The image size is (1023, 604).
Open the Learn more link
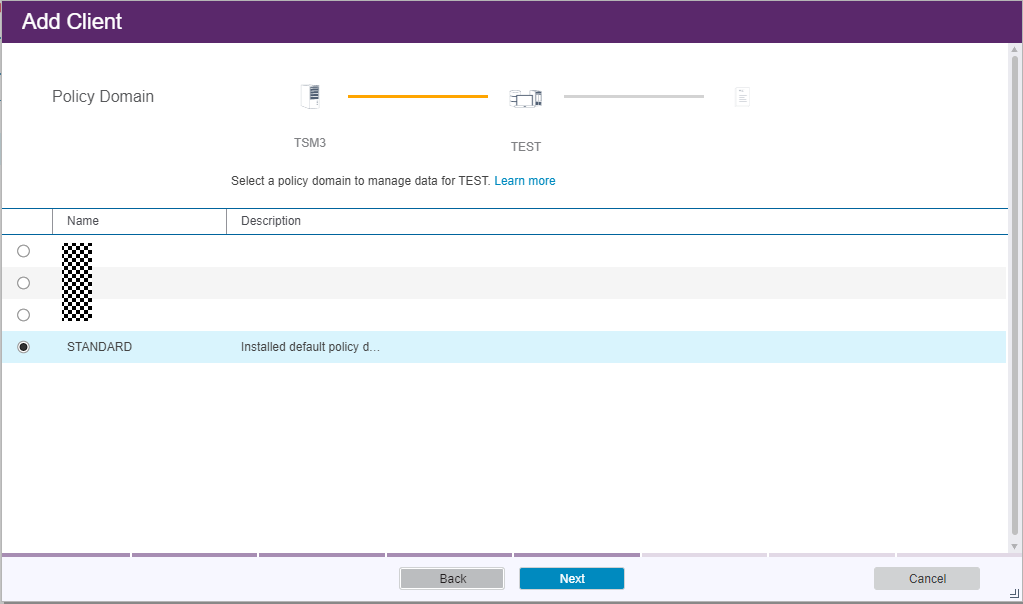coord(525,181)
